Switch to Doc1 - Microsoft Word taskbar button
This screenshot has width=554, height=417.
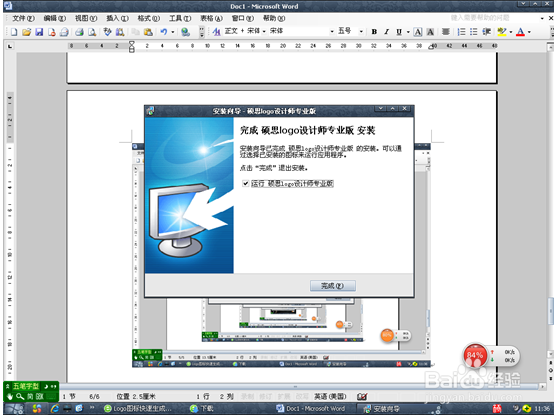(x=311, y=409)
